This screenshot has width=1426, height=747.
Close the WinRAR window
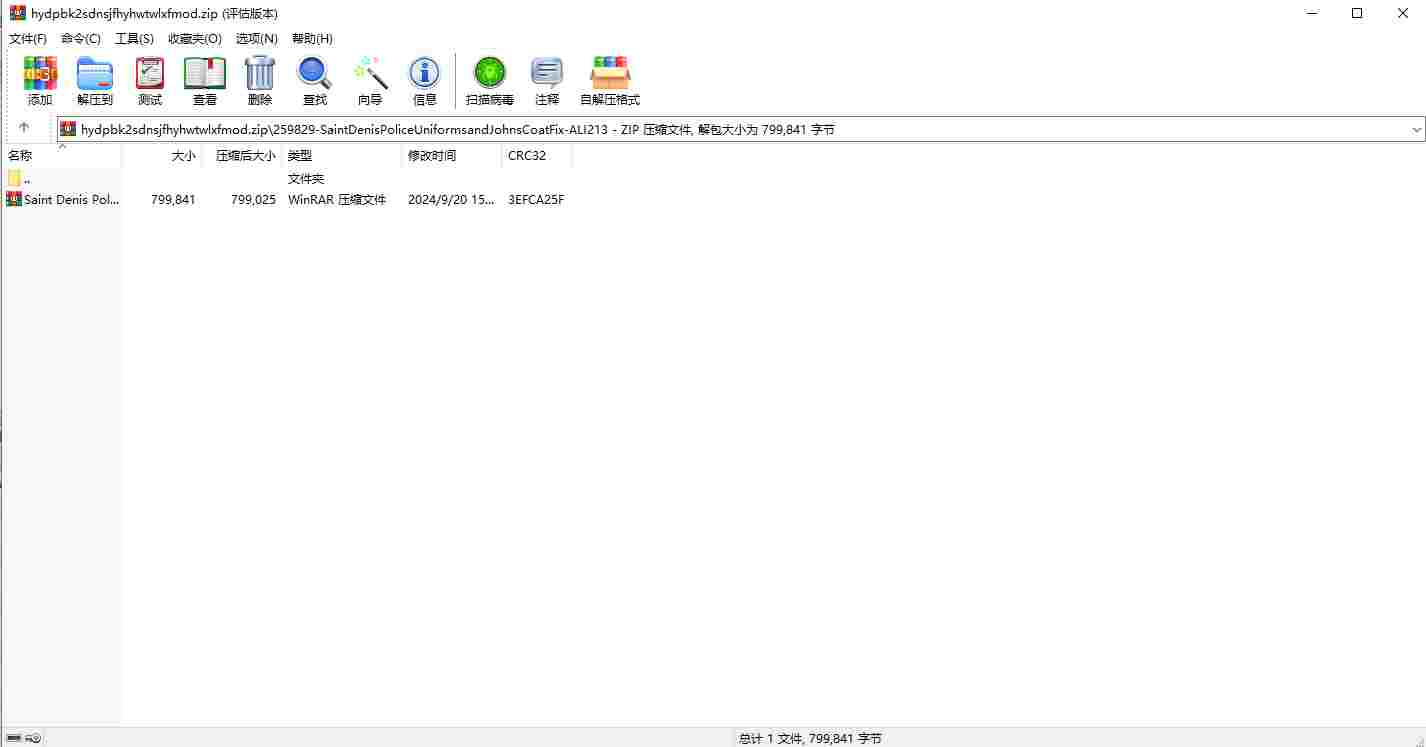1403,13
